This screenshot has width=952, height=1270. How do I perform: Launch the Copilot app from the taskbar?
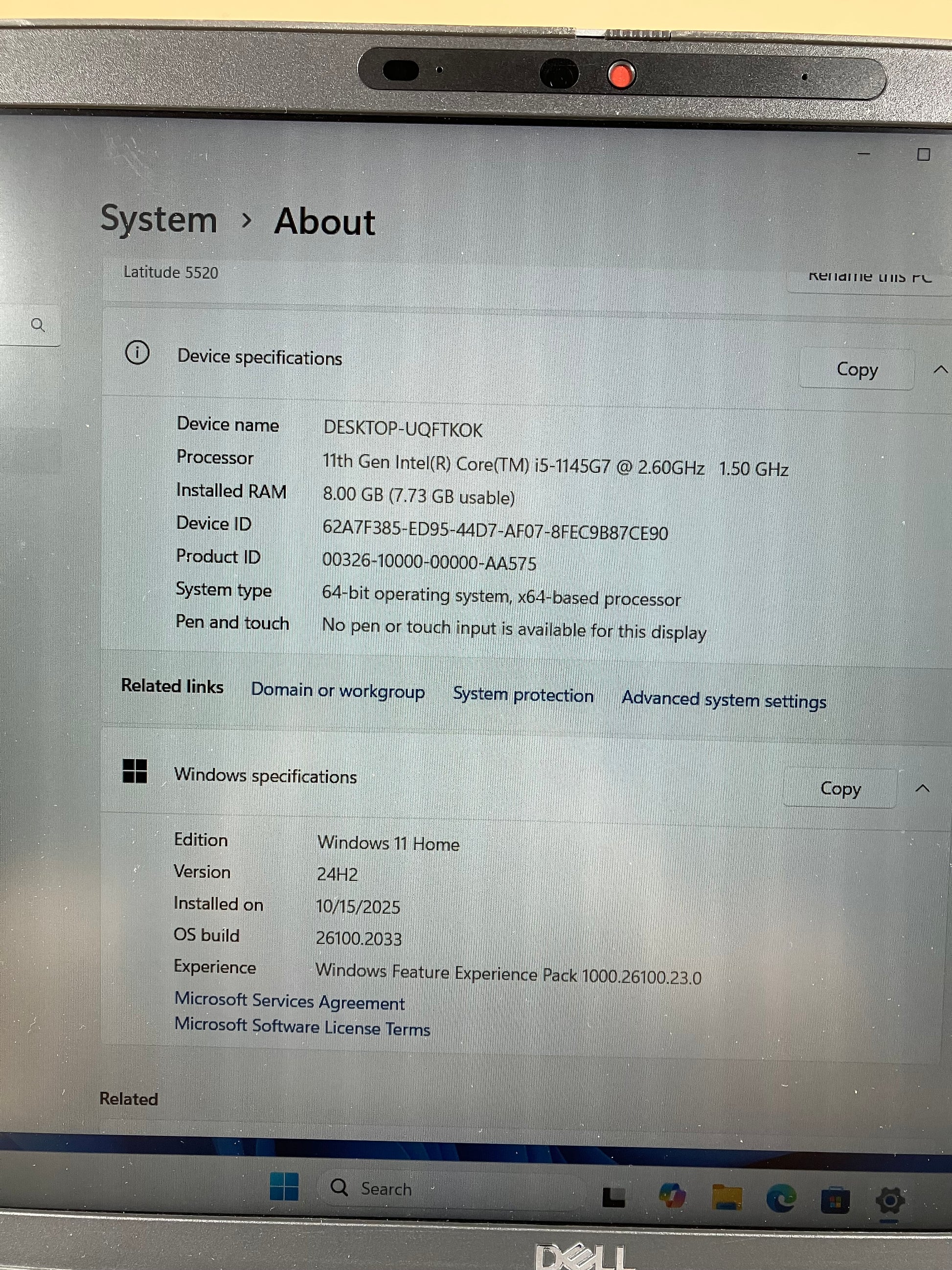(x=672, y=1197)
